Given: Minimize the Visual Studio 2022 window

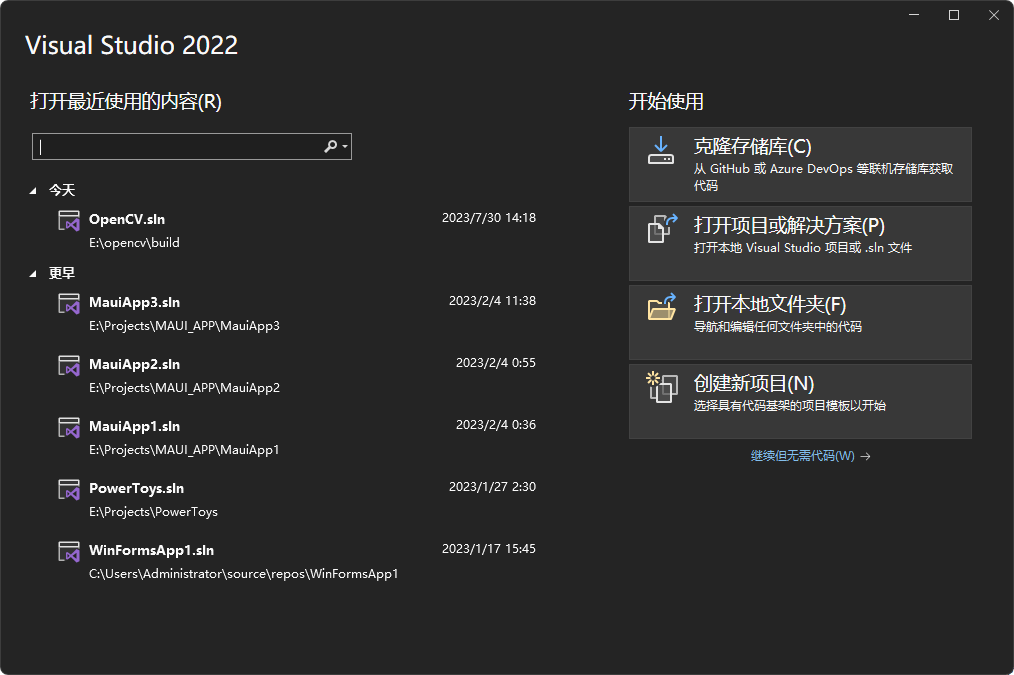Looking at the screenshot, I should tap(914, 15).
